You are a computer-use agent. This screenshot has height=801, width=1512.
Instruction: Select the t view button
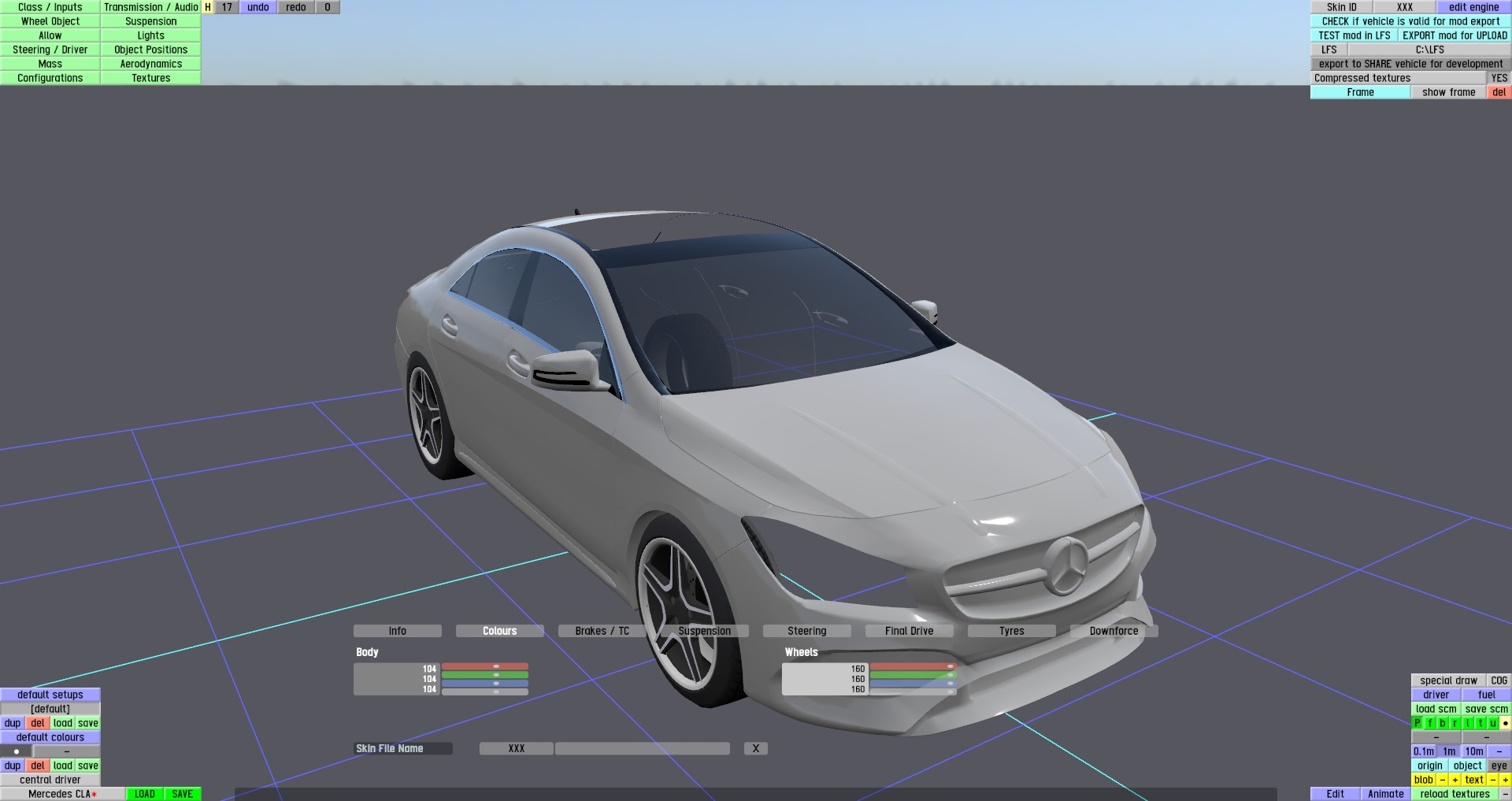pos(1480,723)
